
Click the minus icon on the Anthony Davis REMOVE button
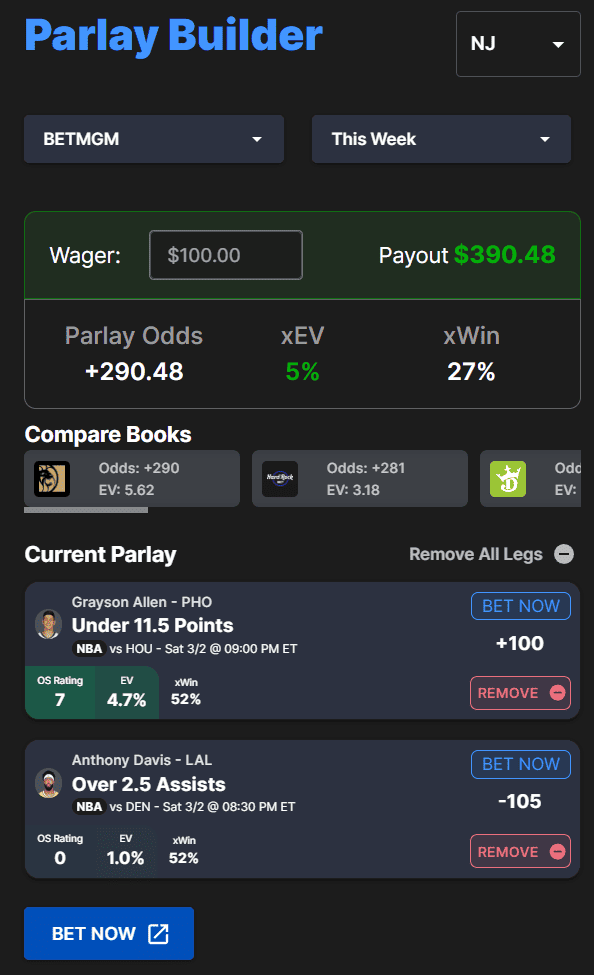click(558, 851)
